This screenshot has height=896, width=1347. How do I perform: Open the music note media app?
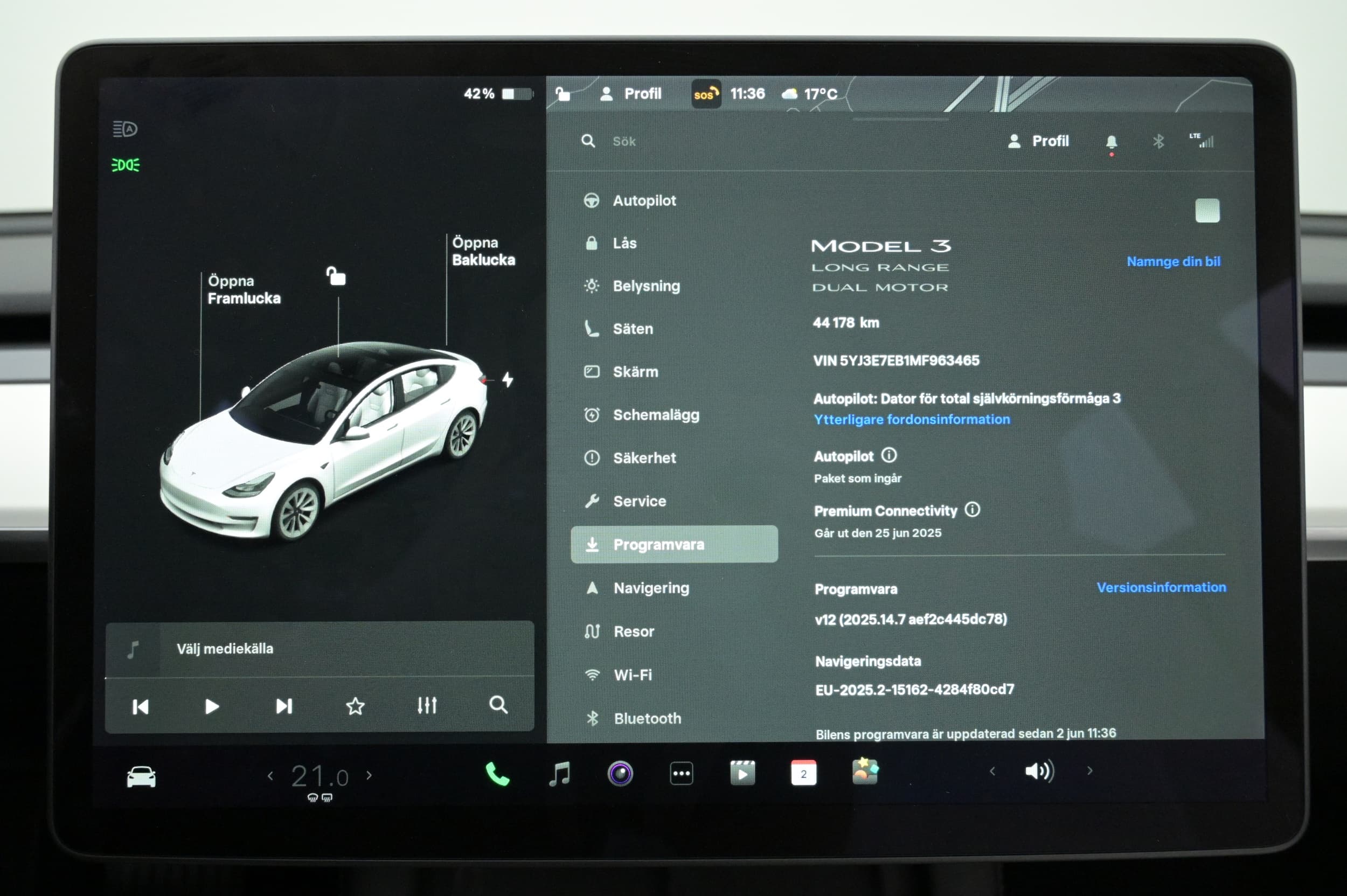(559, 774)
